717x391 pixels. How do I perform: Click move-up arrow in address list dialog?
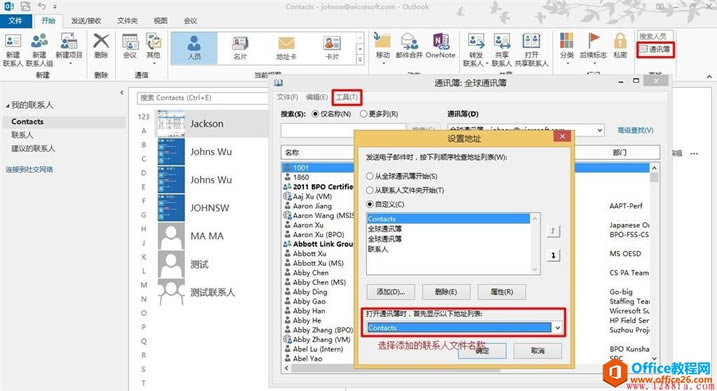(553, 231)
